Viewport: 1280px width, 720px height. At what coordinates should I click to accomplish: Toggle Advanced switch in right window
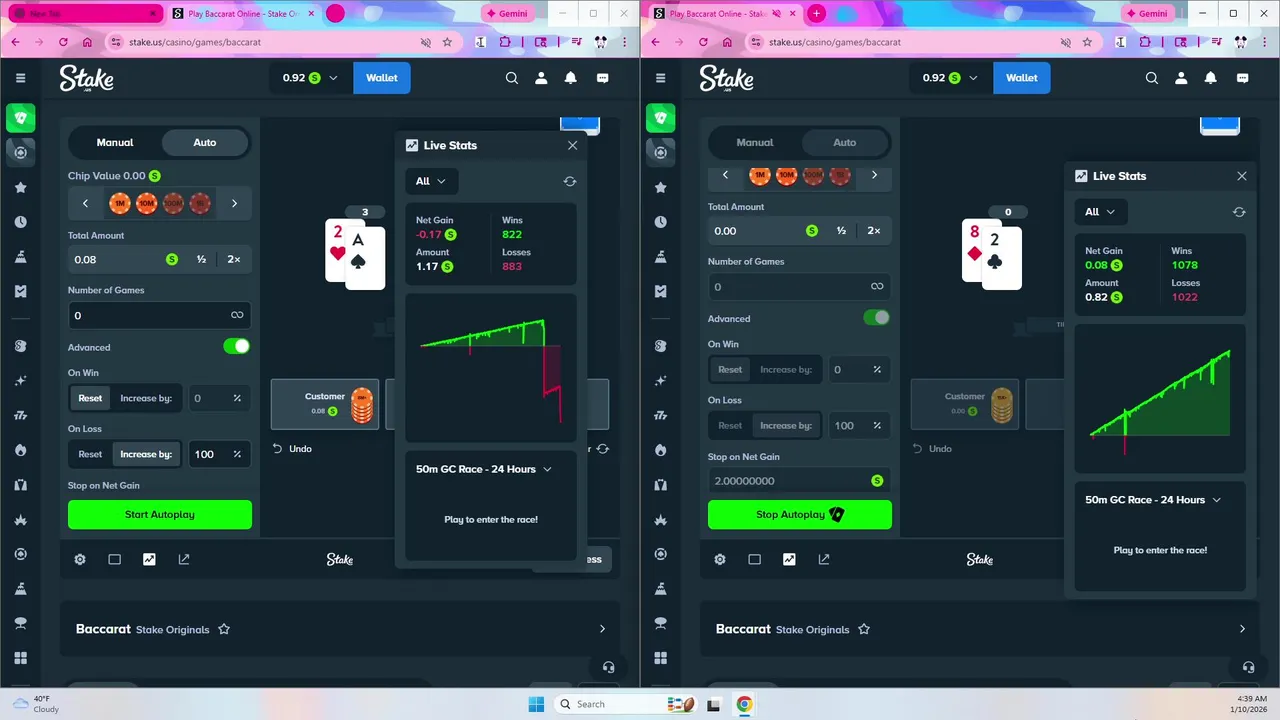[877, 317]
